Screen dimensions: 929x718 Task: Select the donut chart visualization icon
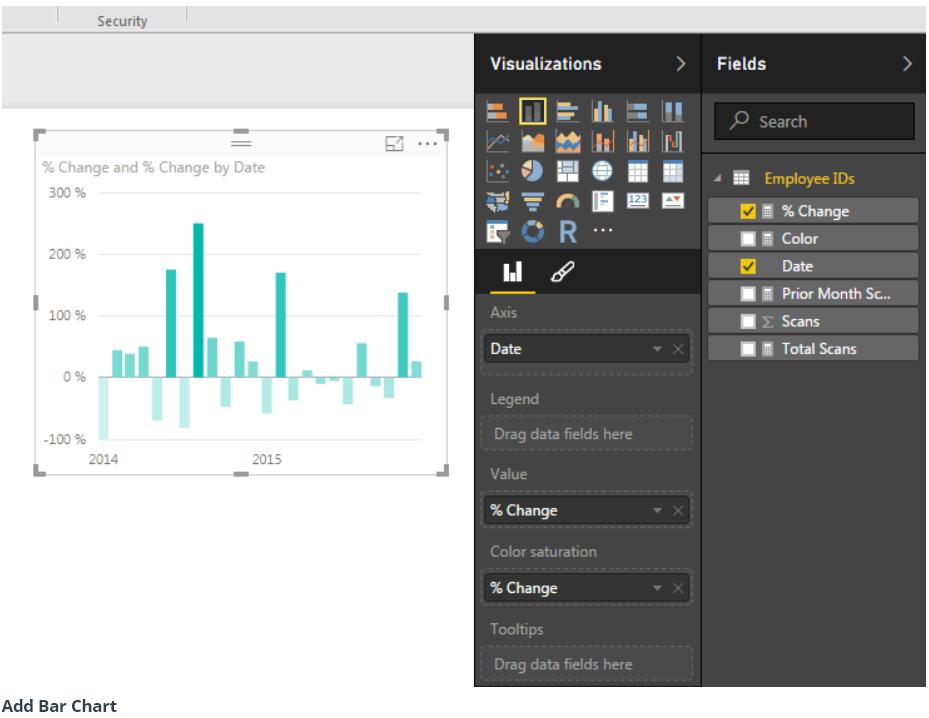(532, 232)
